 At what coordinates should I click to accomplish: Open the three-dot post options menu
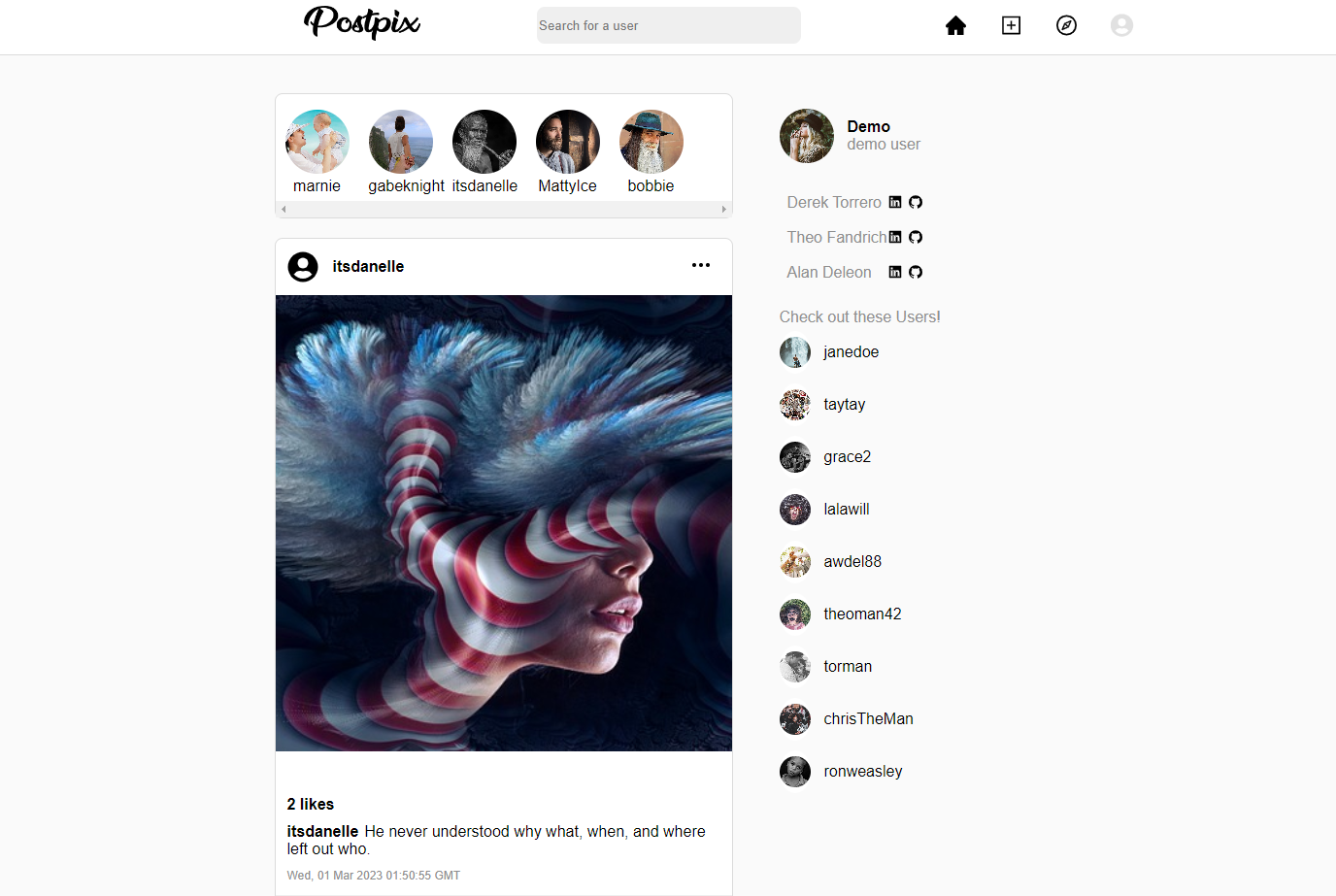[701, 265]
